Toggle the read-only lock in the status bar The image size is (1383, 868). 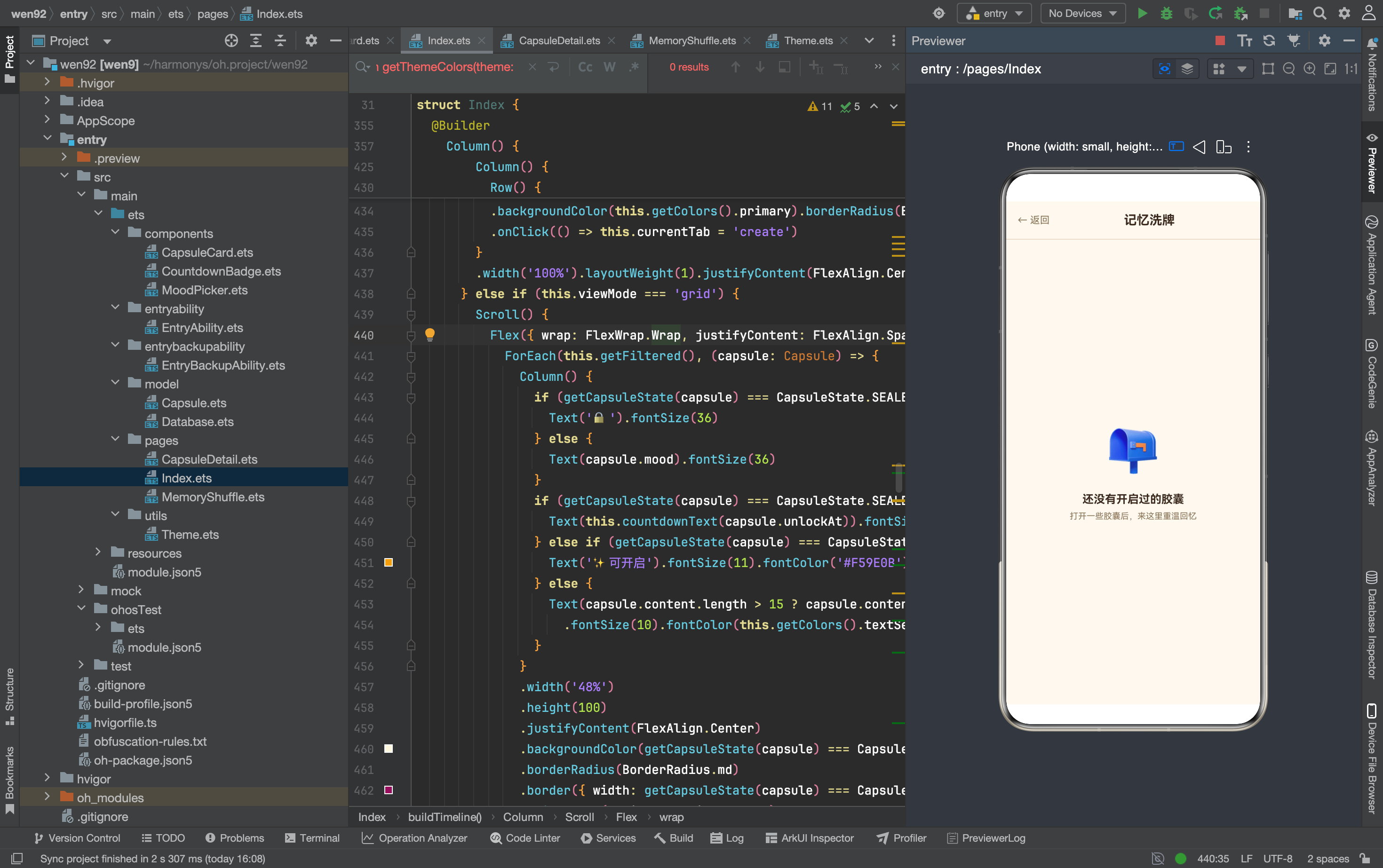1366,858
